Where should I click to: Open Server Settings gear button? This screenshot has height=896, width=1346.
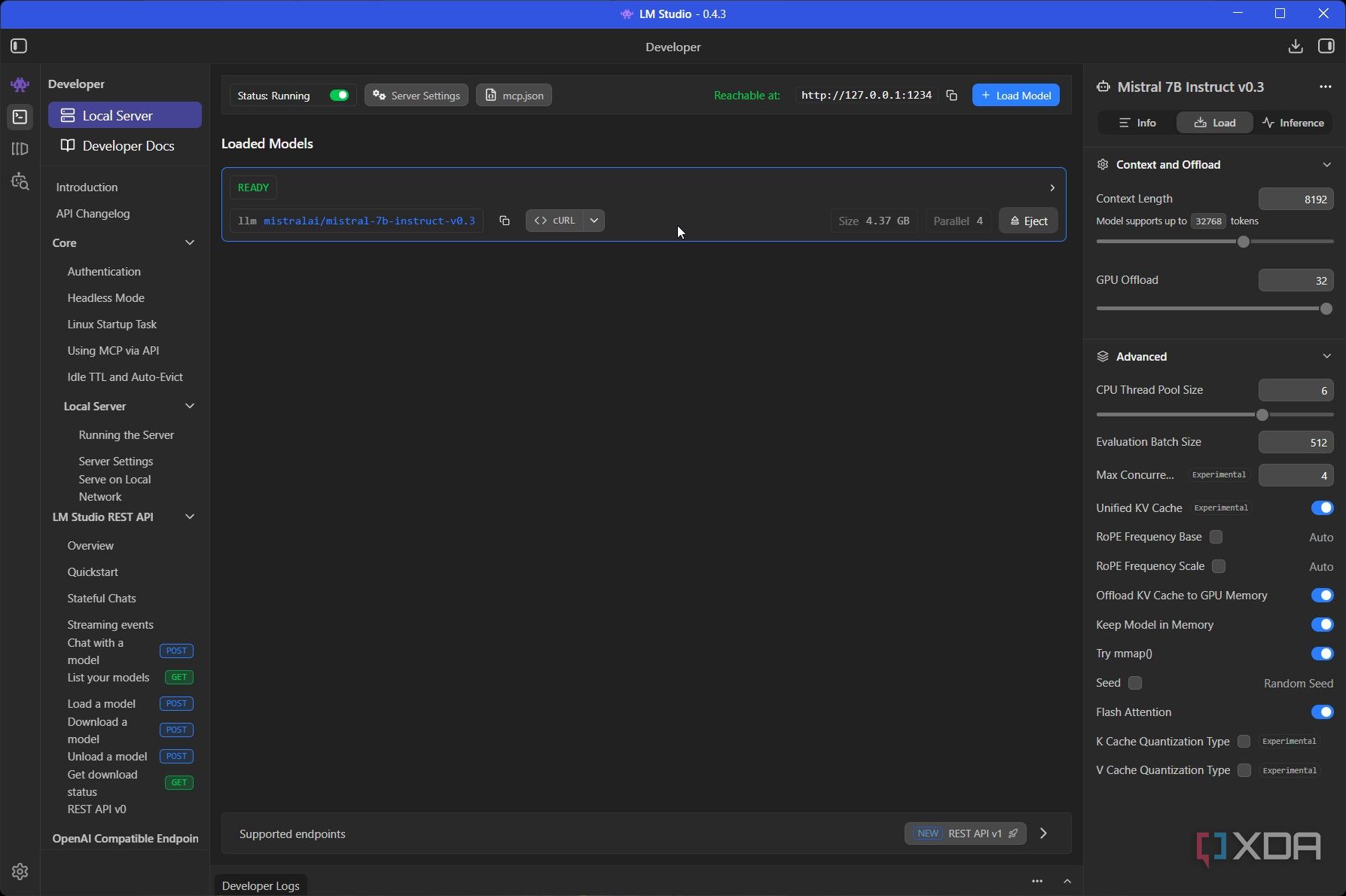pos(417,96)
